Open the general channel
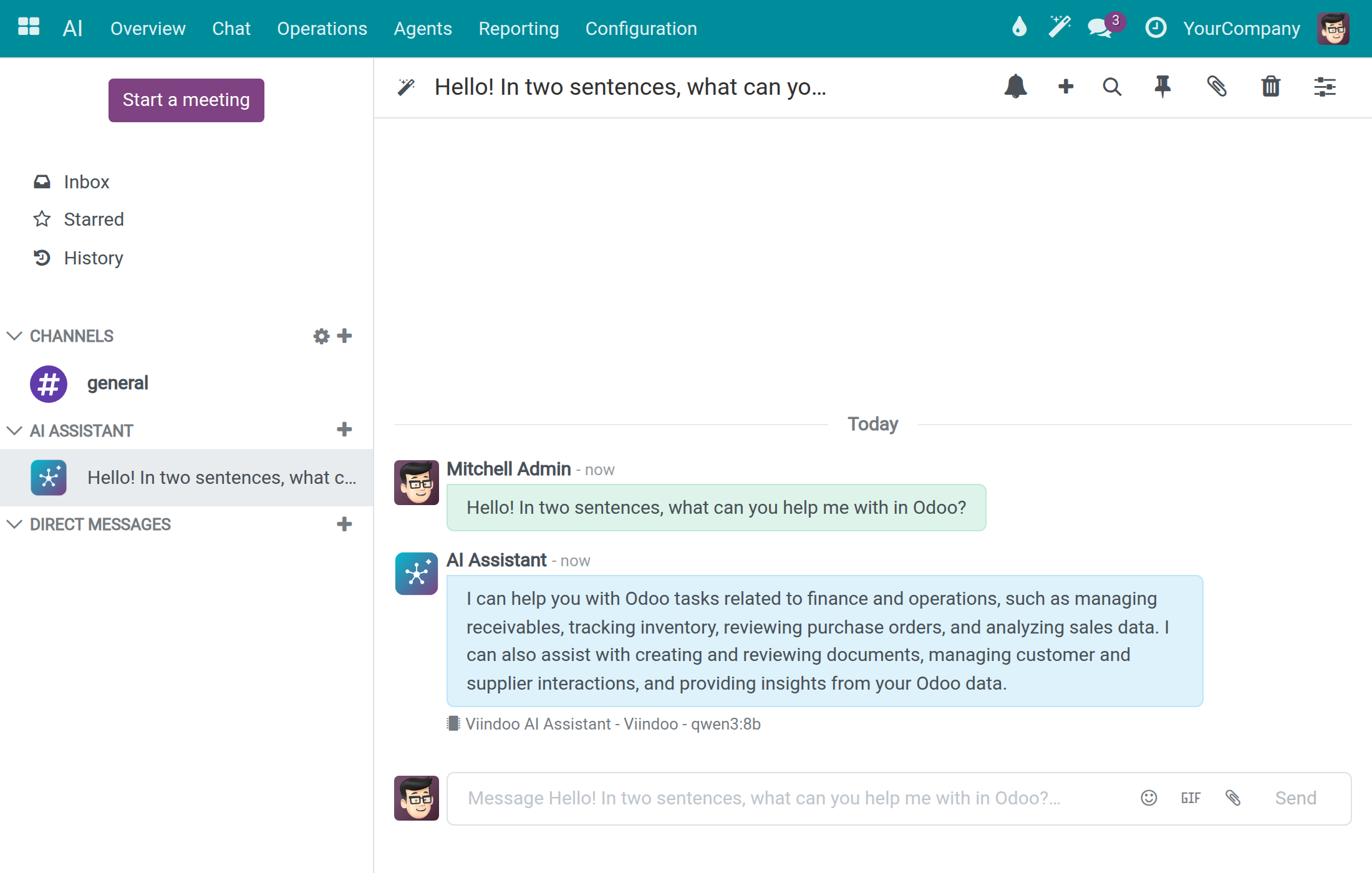Screen dimensions: 1372x873 [186, 383]
